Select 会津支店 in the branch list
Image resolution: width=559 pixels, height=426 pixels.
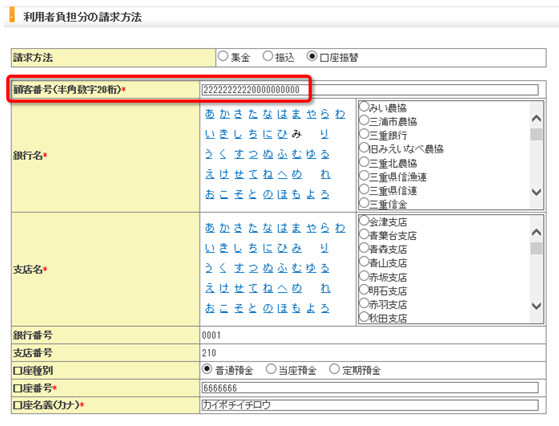pyautogui.click(x=364, y=221)
